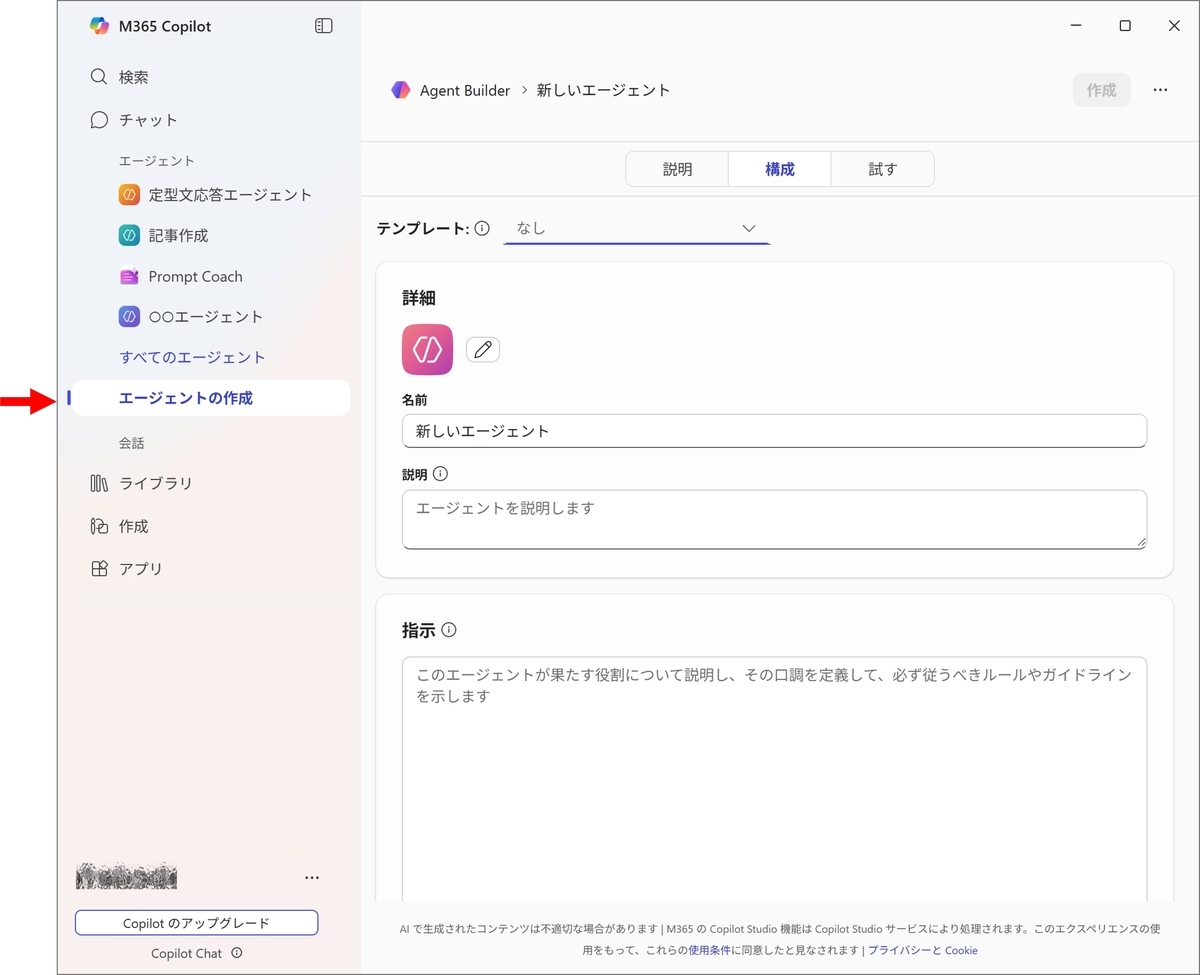Image resolution: width=1200 pixels, height=975 pixels.
Task: Maximize the M365 Copilot window
Action: point(1125,26)
